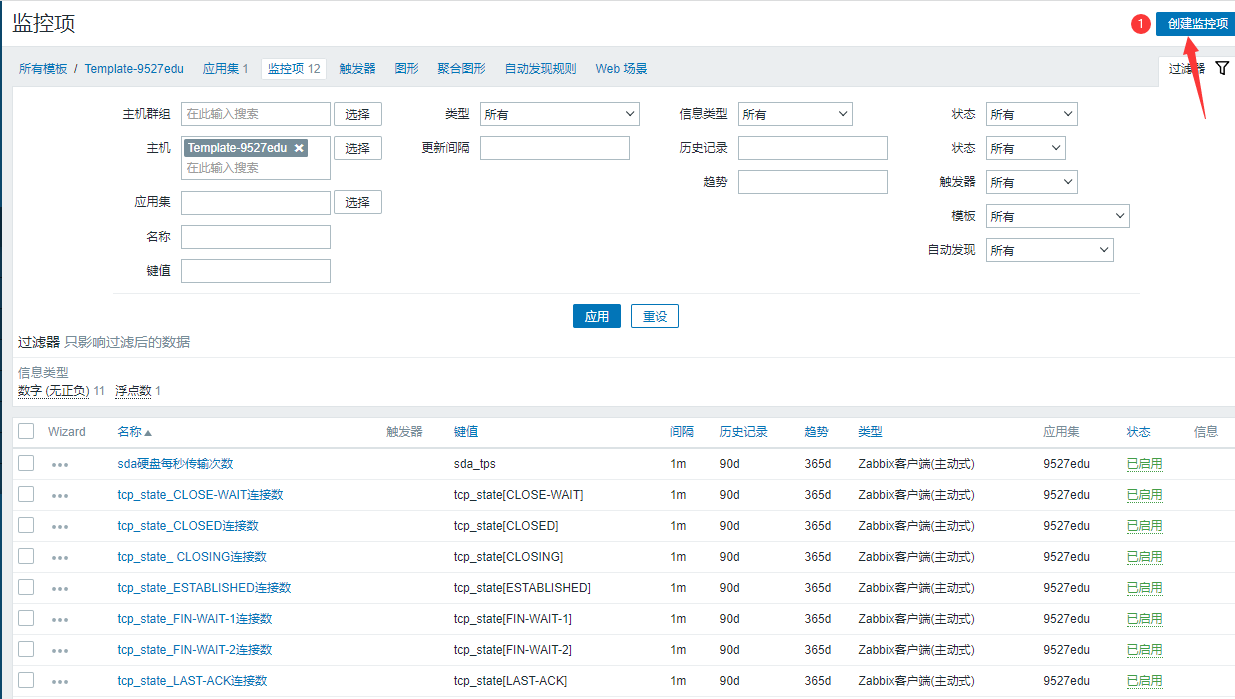The image size is (1235, 699).
Task: Click the 历史记录 filter input field
Action: [x=813, y=148]
